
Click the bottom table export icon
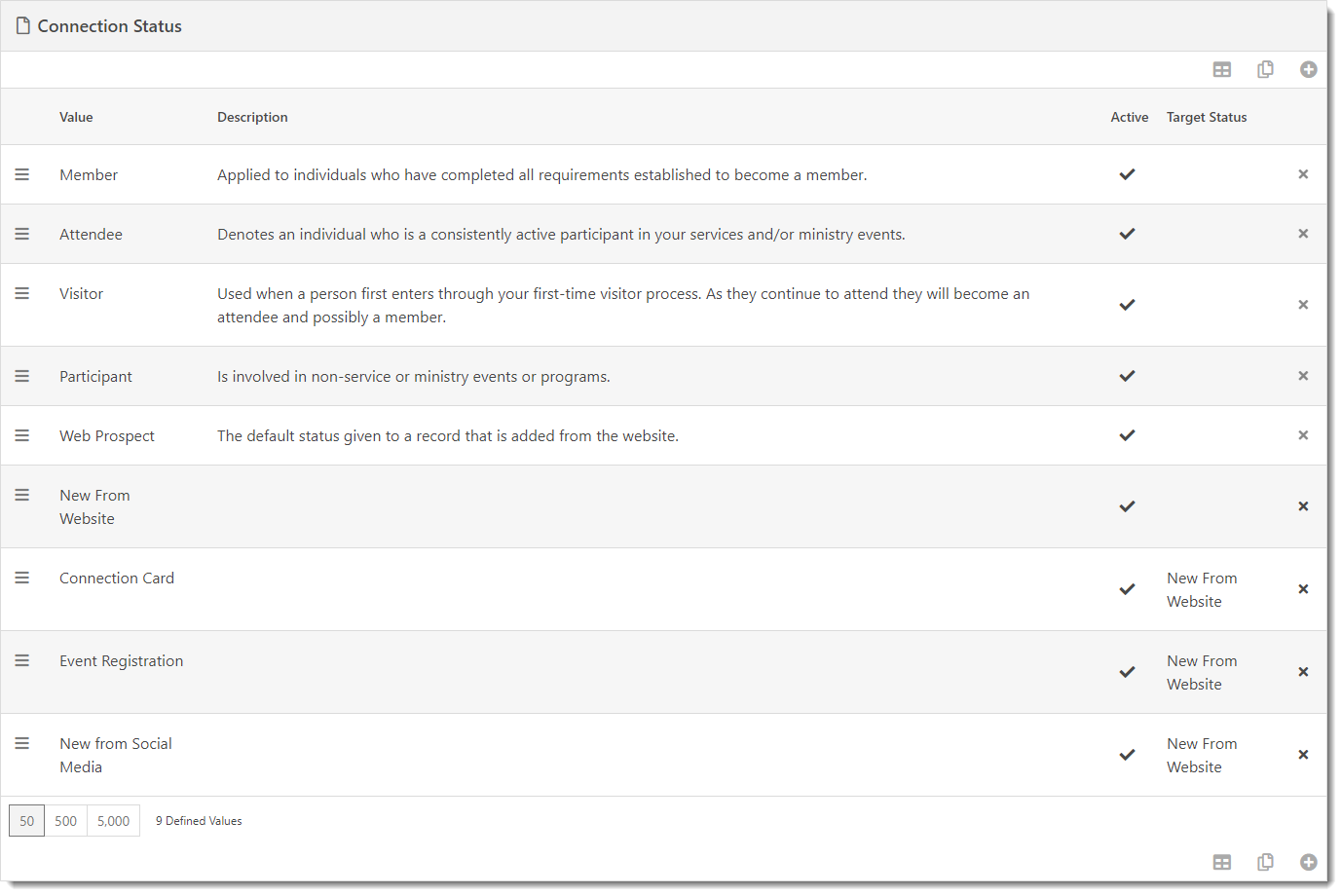coord(1222,862)
